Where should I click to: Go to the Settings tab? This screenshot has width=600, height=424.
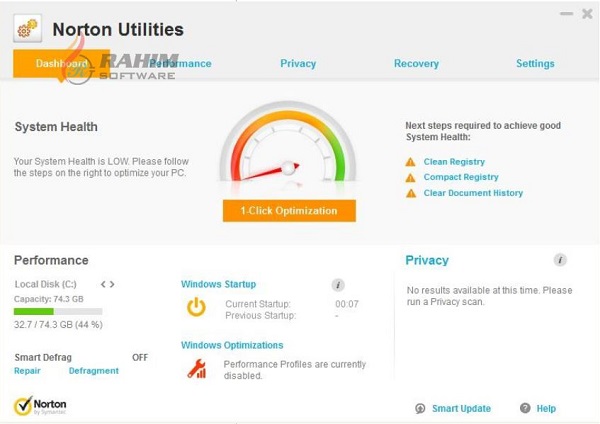pos(535,64)
